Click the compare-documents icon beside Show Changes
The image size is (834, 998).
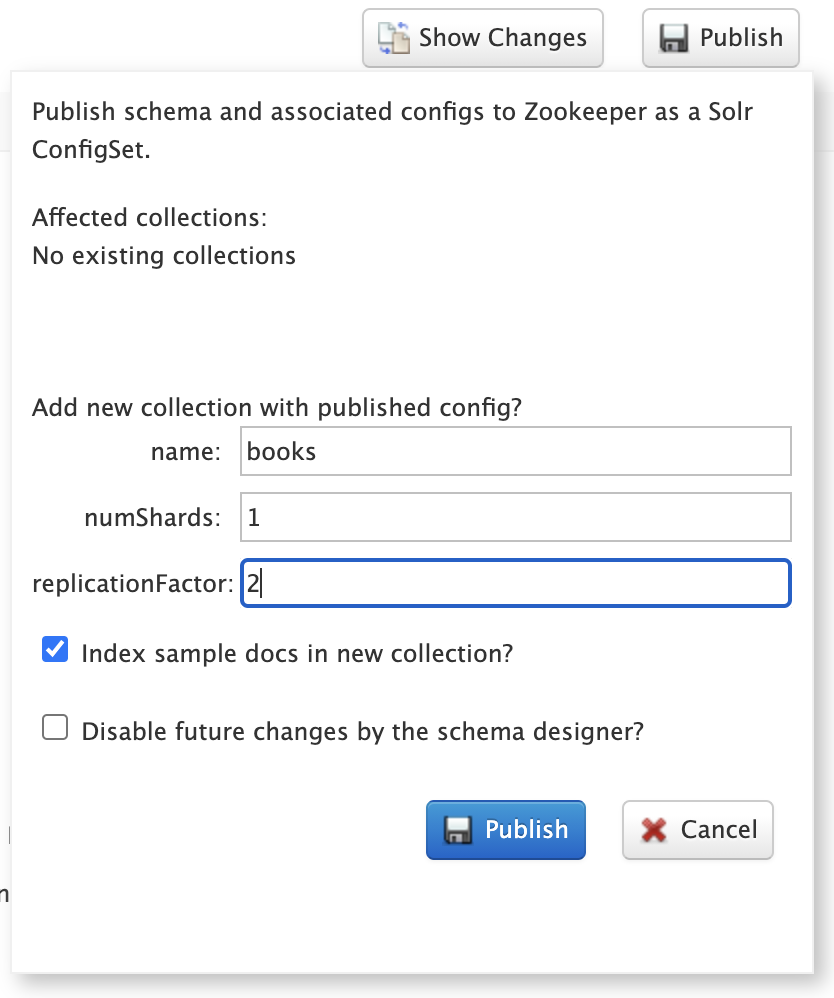click(394, 39)
